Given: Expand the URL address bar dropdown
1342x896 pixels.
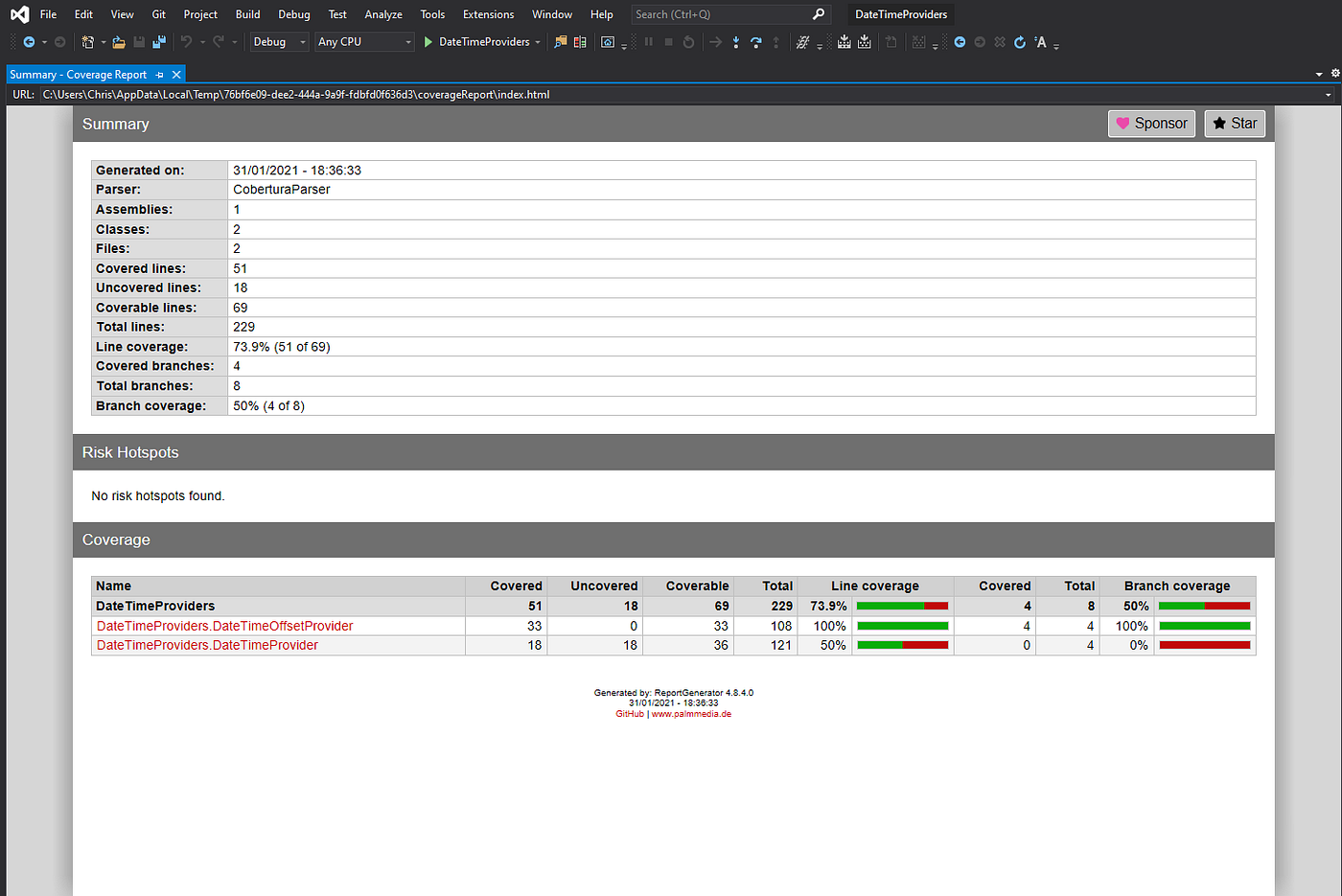Looking at the screenshot, I should [x=1329, y=95].
